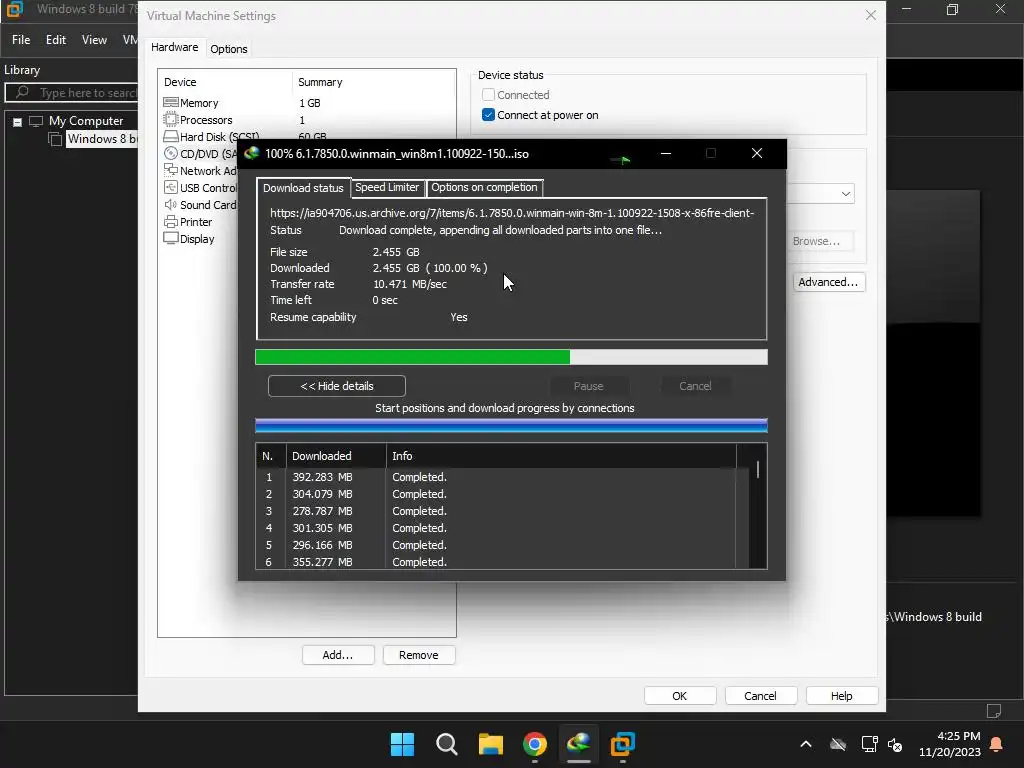Open the Speed Limiter tab
1024x768 pixels.
387,187
